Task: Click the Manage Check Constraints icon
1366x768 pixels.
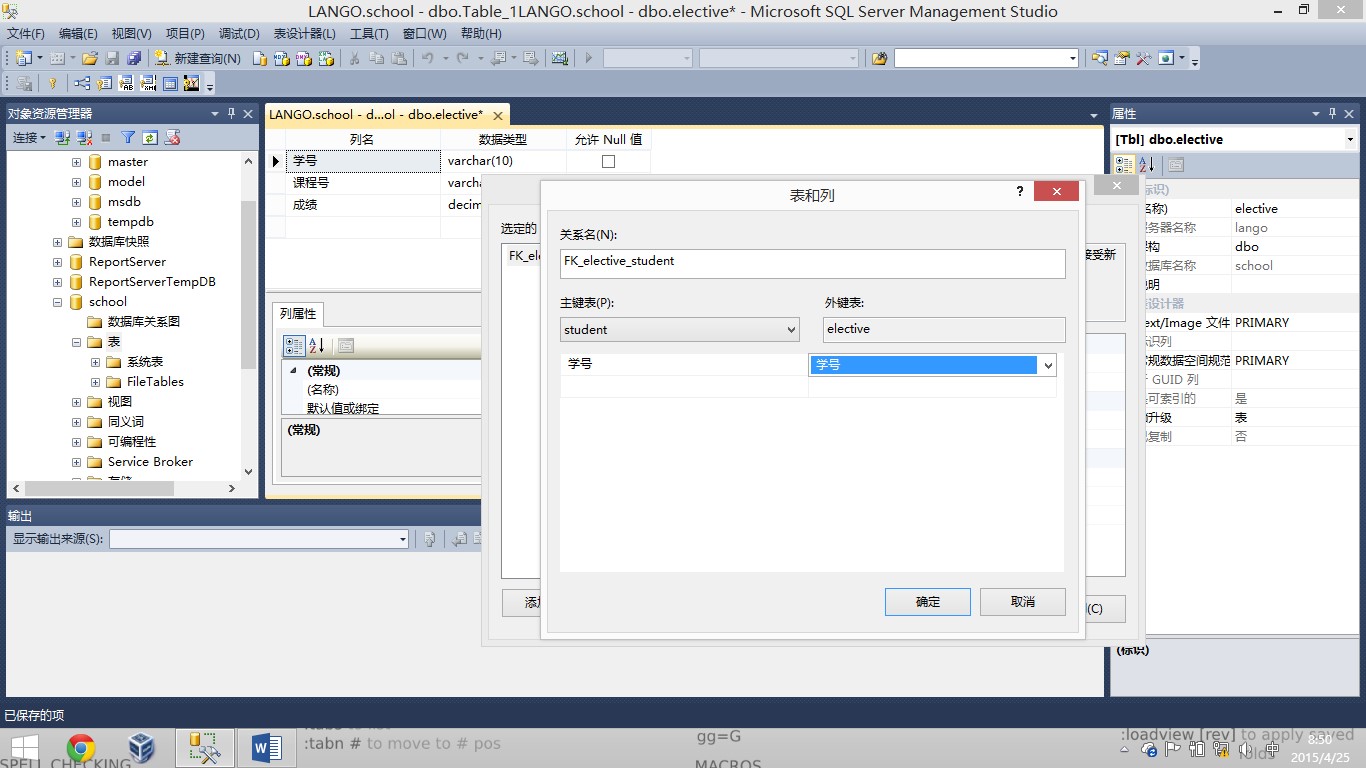Action: [170, 83]
